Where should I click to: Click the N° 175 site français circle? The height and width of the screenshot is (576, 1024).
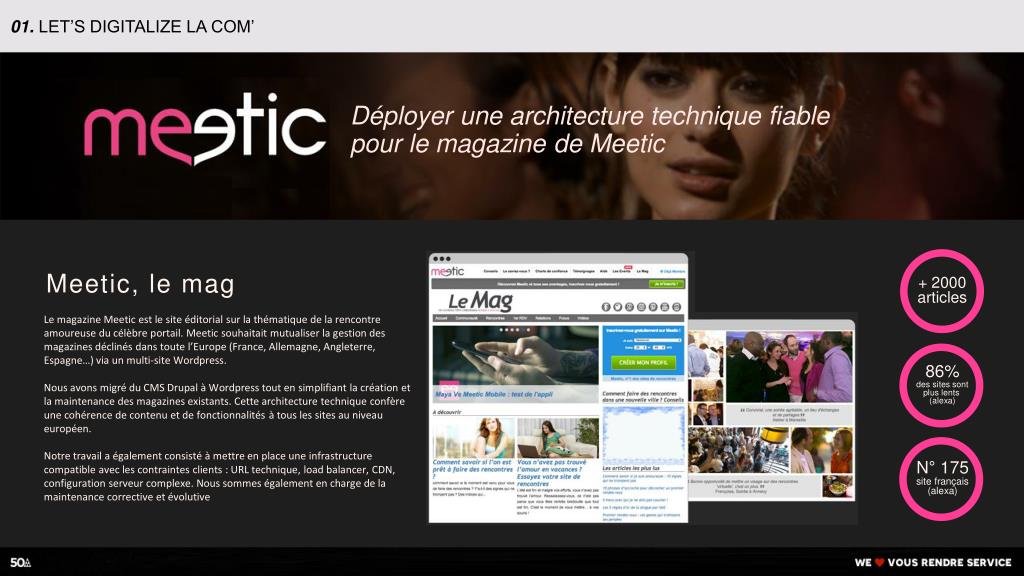(941, 479)
